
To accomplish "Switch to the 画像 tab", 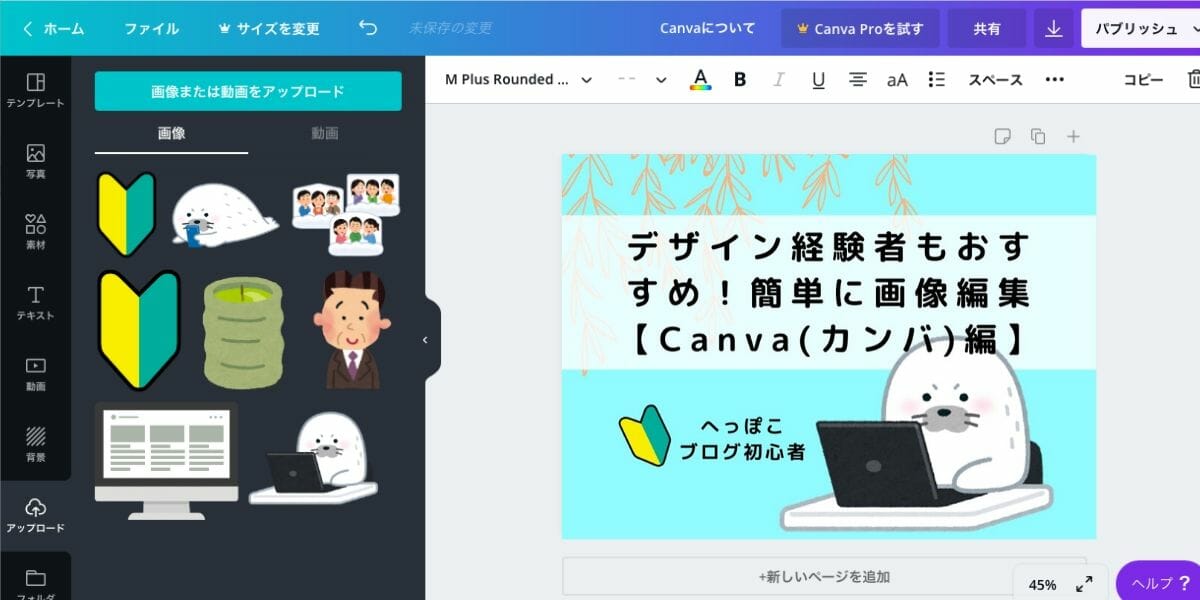I will click(x=171, y=133).
